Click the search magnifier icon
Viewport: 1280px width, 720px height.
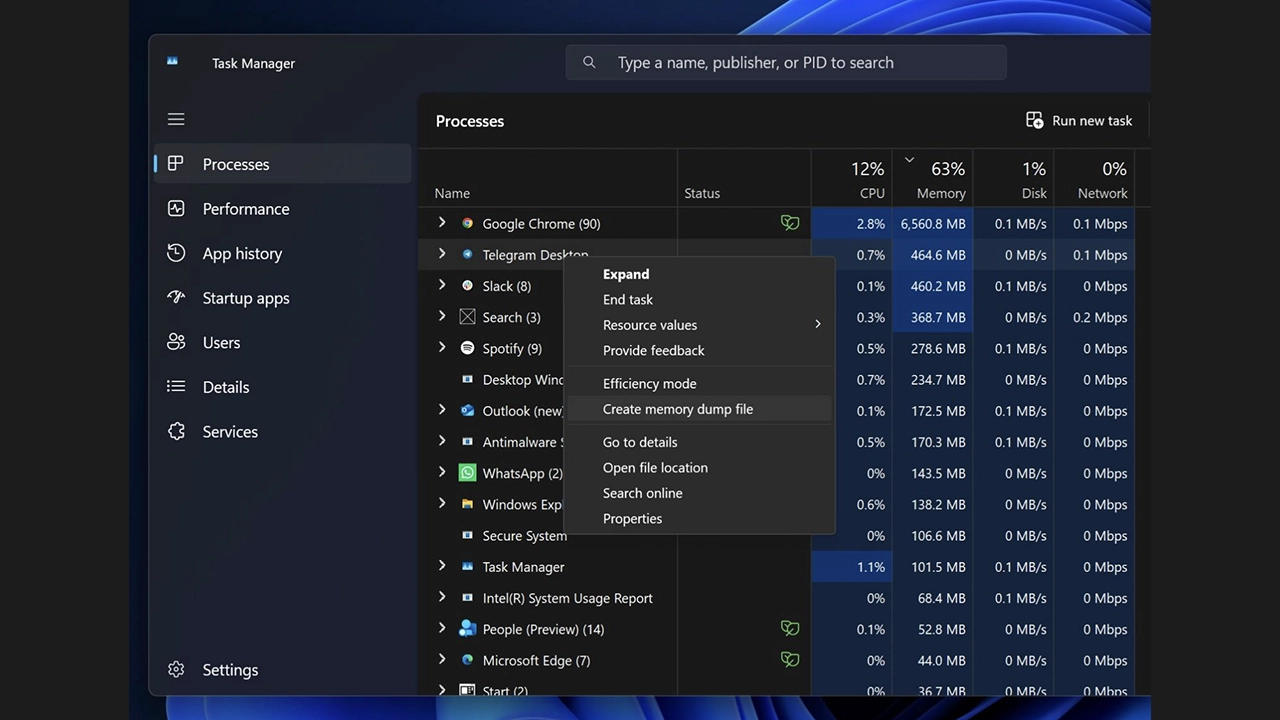pos(589,62)
